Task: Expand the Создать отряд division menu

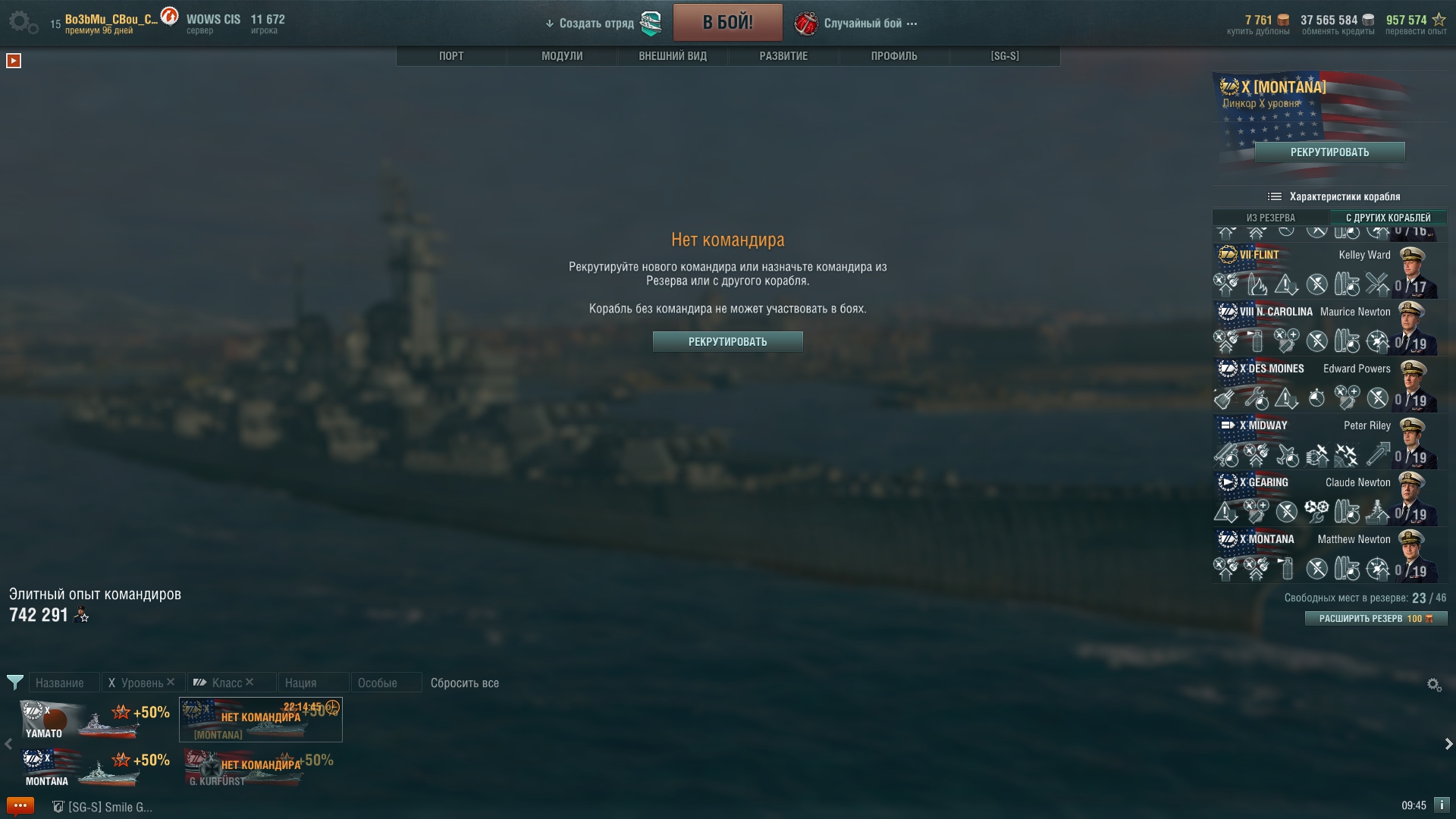Action: tap(589, 24)
